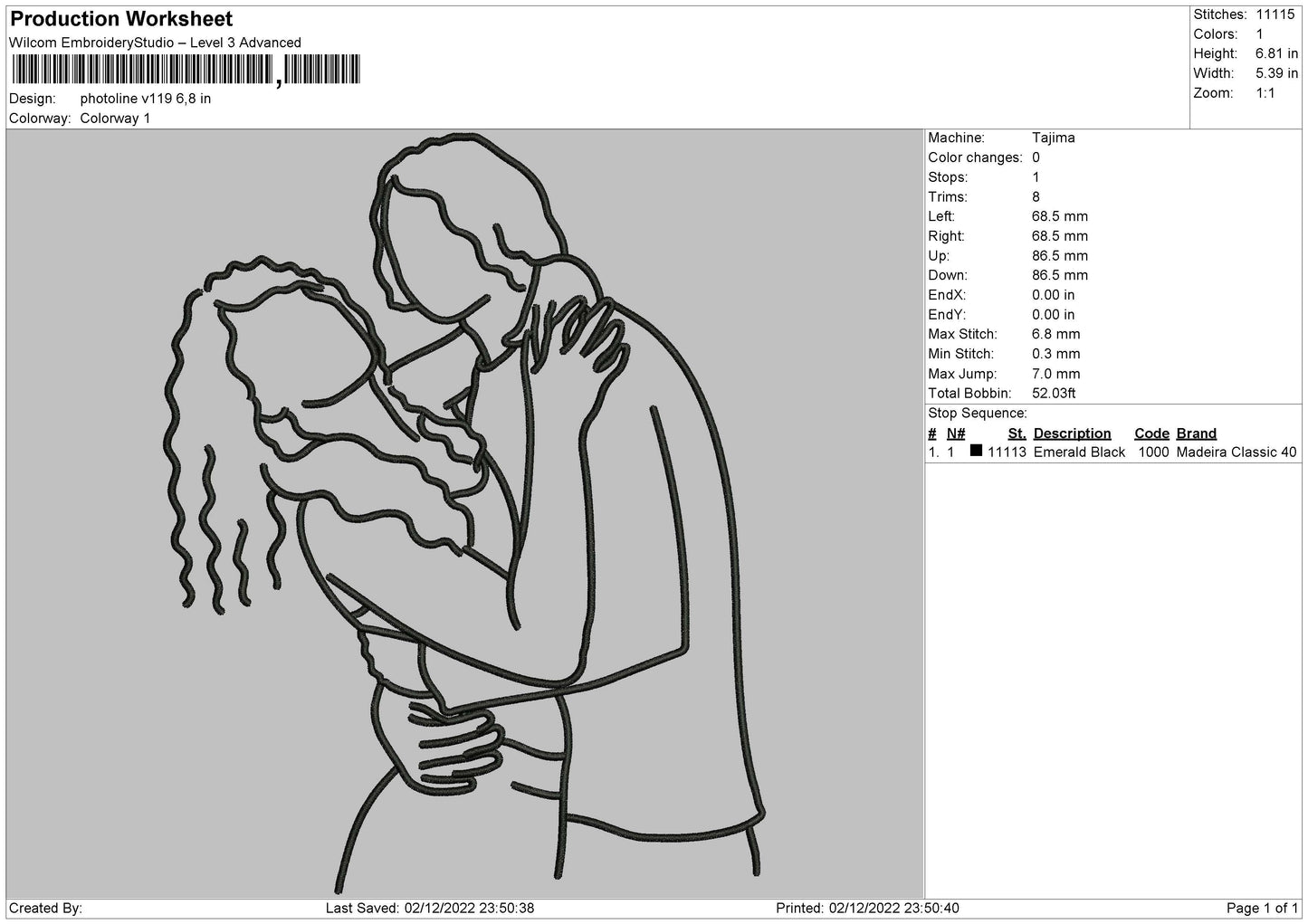1308x924 pixels.
Task: Click the Right value 68.5 mm
Action: click(x=1060, y=236)
